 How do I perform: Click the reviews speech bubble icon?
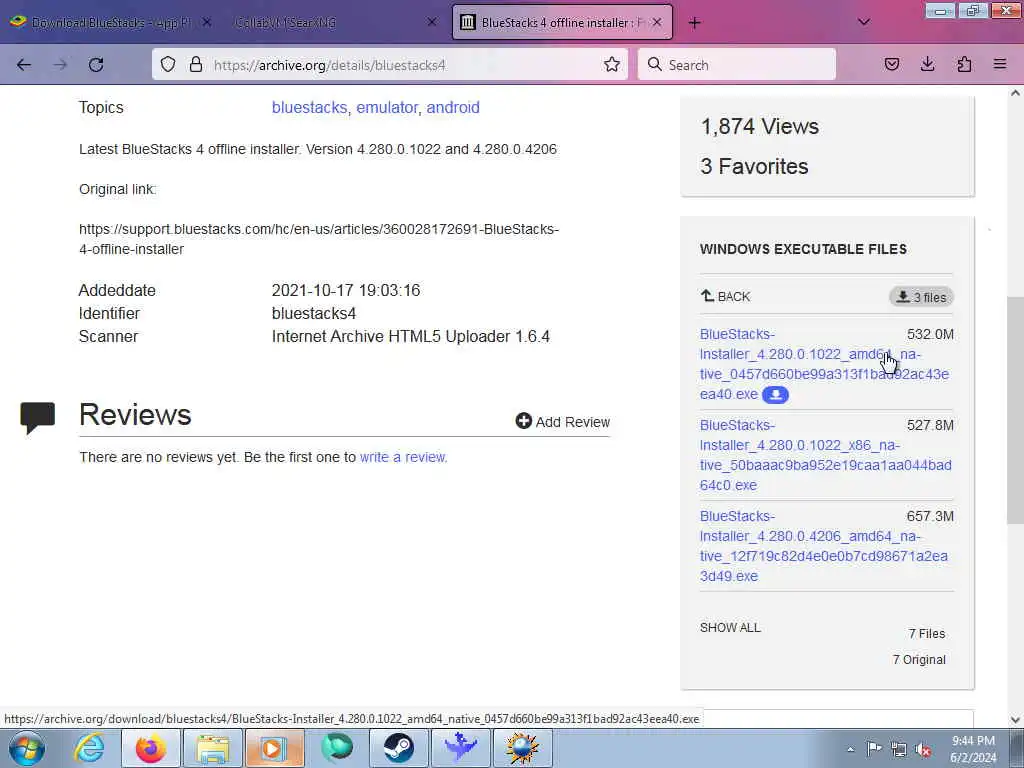37,418
